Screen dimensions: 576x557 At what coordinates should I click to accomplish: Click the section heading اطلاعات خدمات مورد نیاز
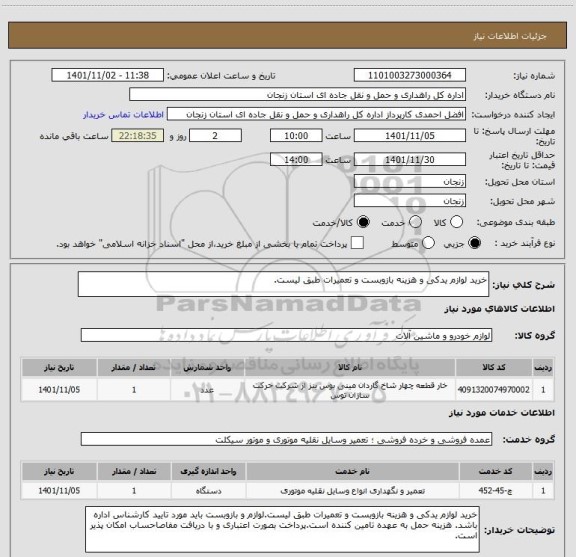point(502,413)
